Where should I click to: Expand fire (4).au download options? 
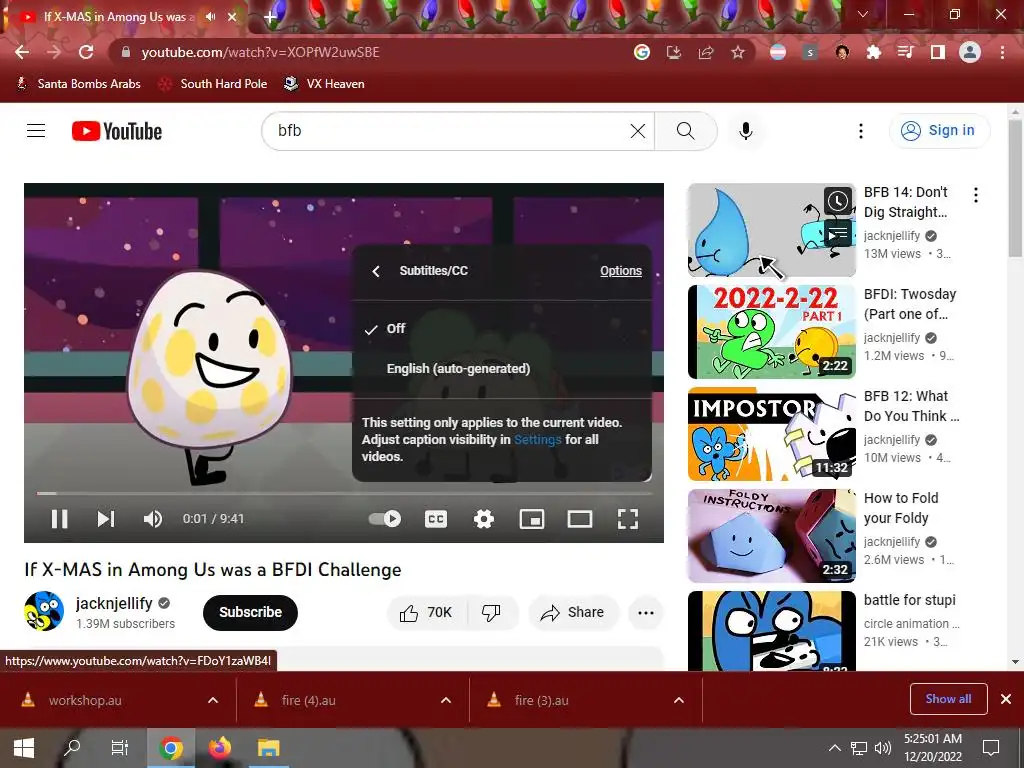click(446, 700)
